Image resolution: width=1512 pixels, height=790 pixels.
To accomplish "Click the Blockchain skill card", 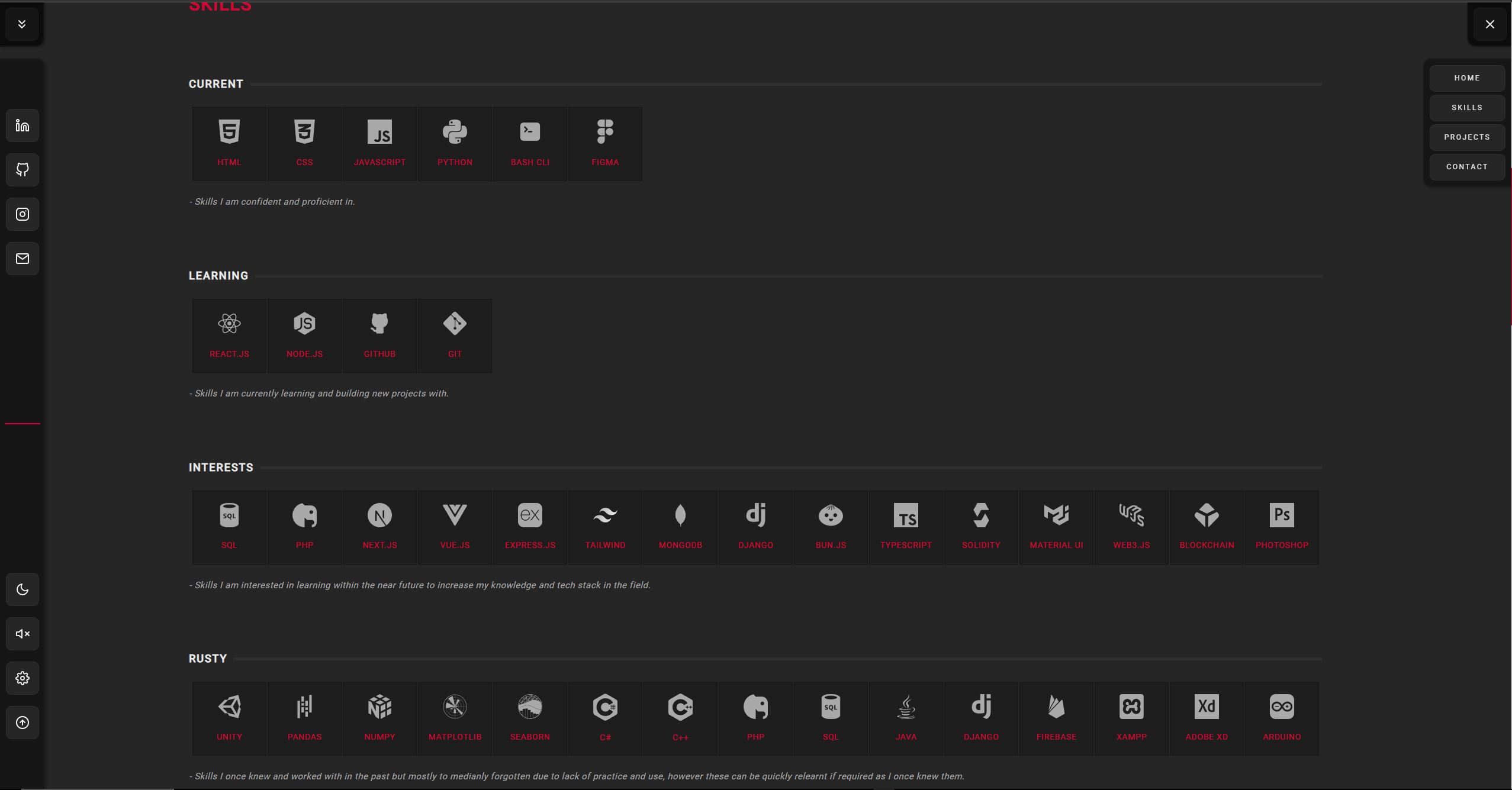I will pyautogui.click(x=1207, y=527).
